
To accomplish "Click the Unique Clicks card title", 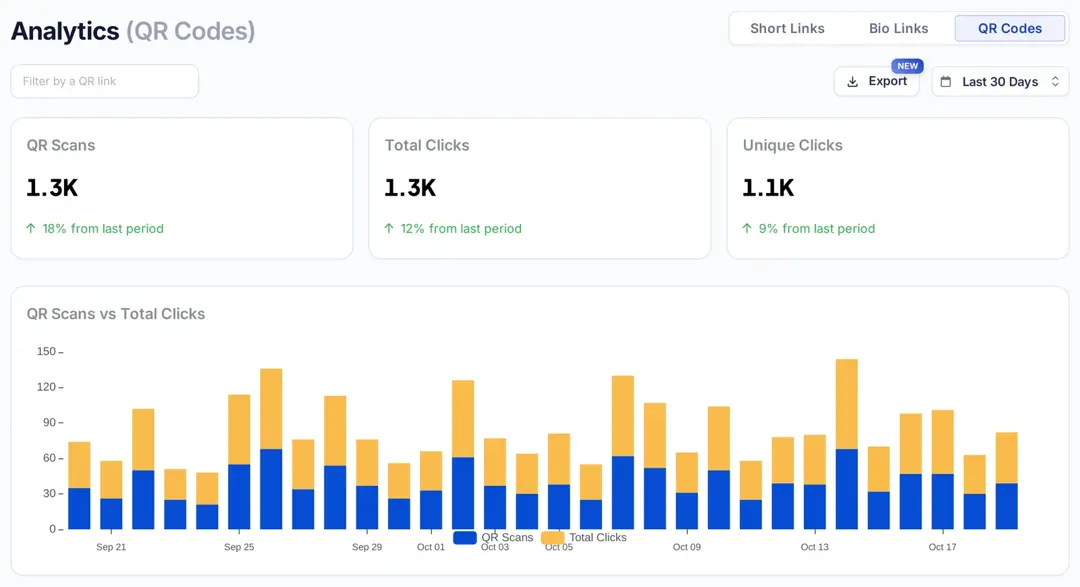I will click(x=792, y=145).
